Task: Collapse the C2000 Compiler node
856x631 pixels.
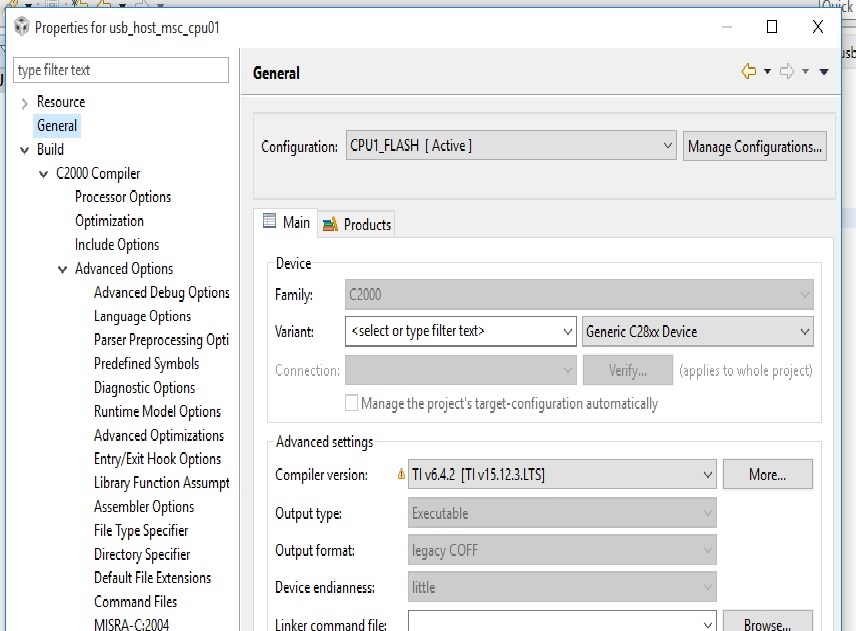Action: click(x=44, y=174)
